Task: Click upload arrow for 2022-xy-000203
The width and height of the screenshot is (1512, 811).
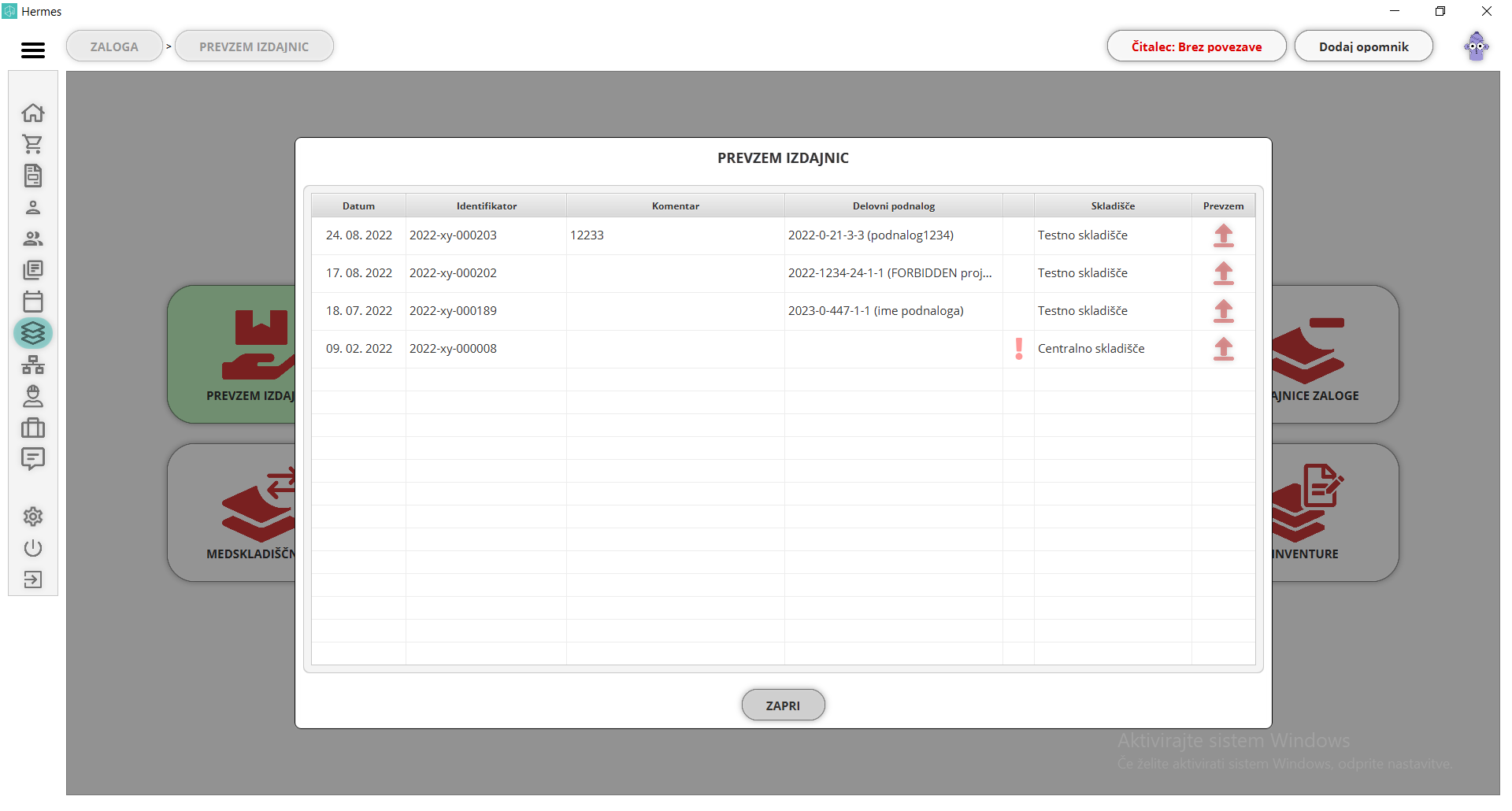Action: (1223, 235)
